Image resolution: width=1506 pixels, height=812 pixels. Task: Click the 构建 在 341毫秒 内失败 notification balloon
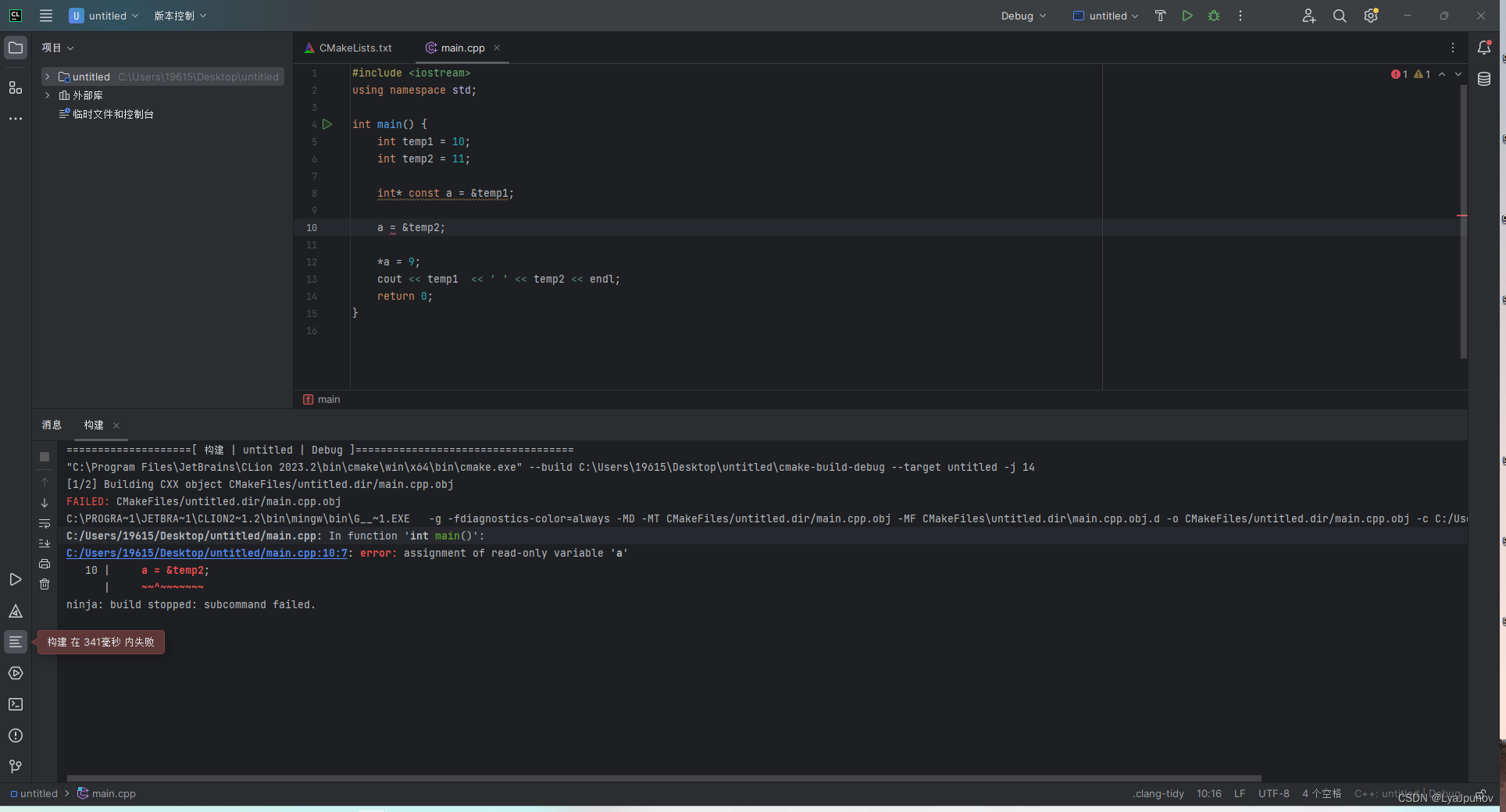101,642
